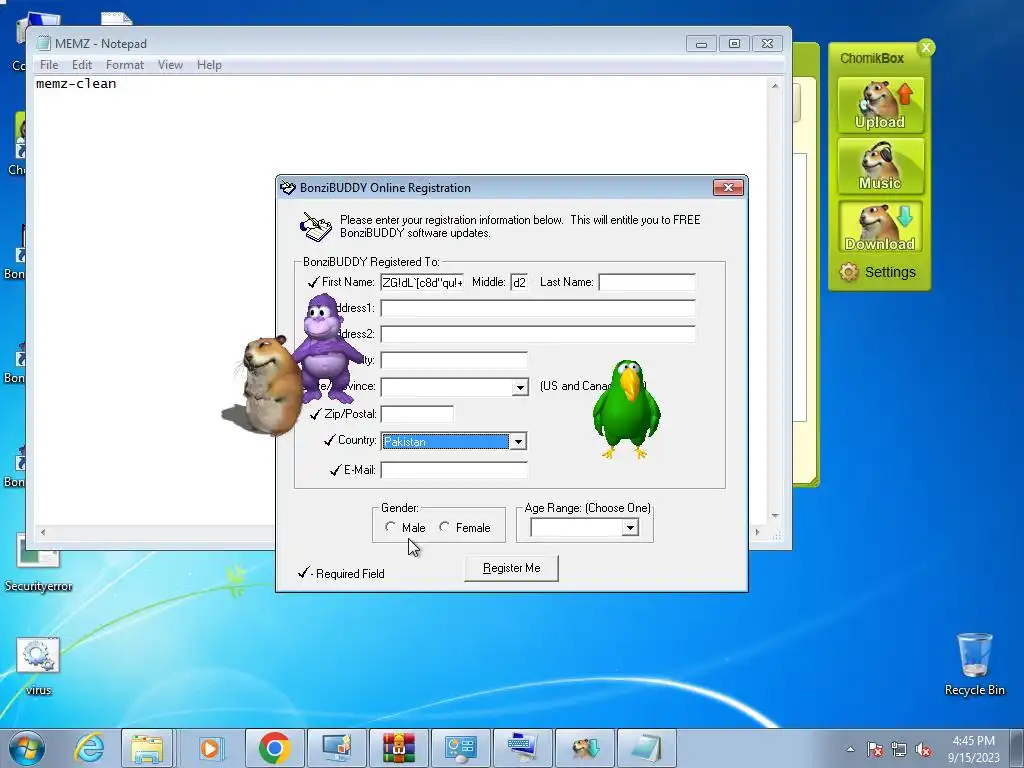Click Notepad horizontal scrollbar right arrow
Screen dimensions: 1024x768
tap(758, 532)
